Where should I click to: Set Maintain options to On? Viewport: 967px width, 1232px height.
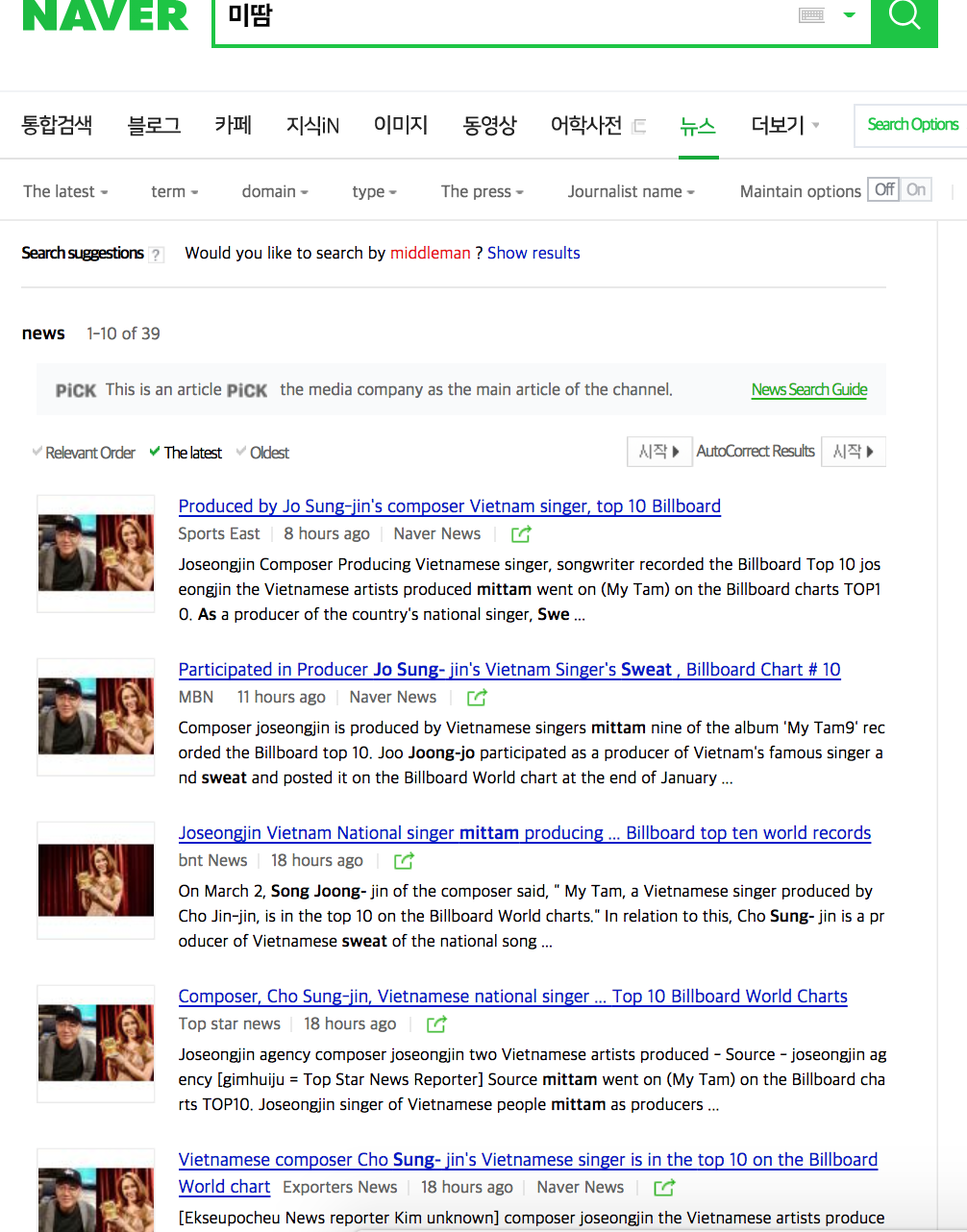[916, 190]
